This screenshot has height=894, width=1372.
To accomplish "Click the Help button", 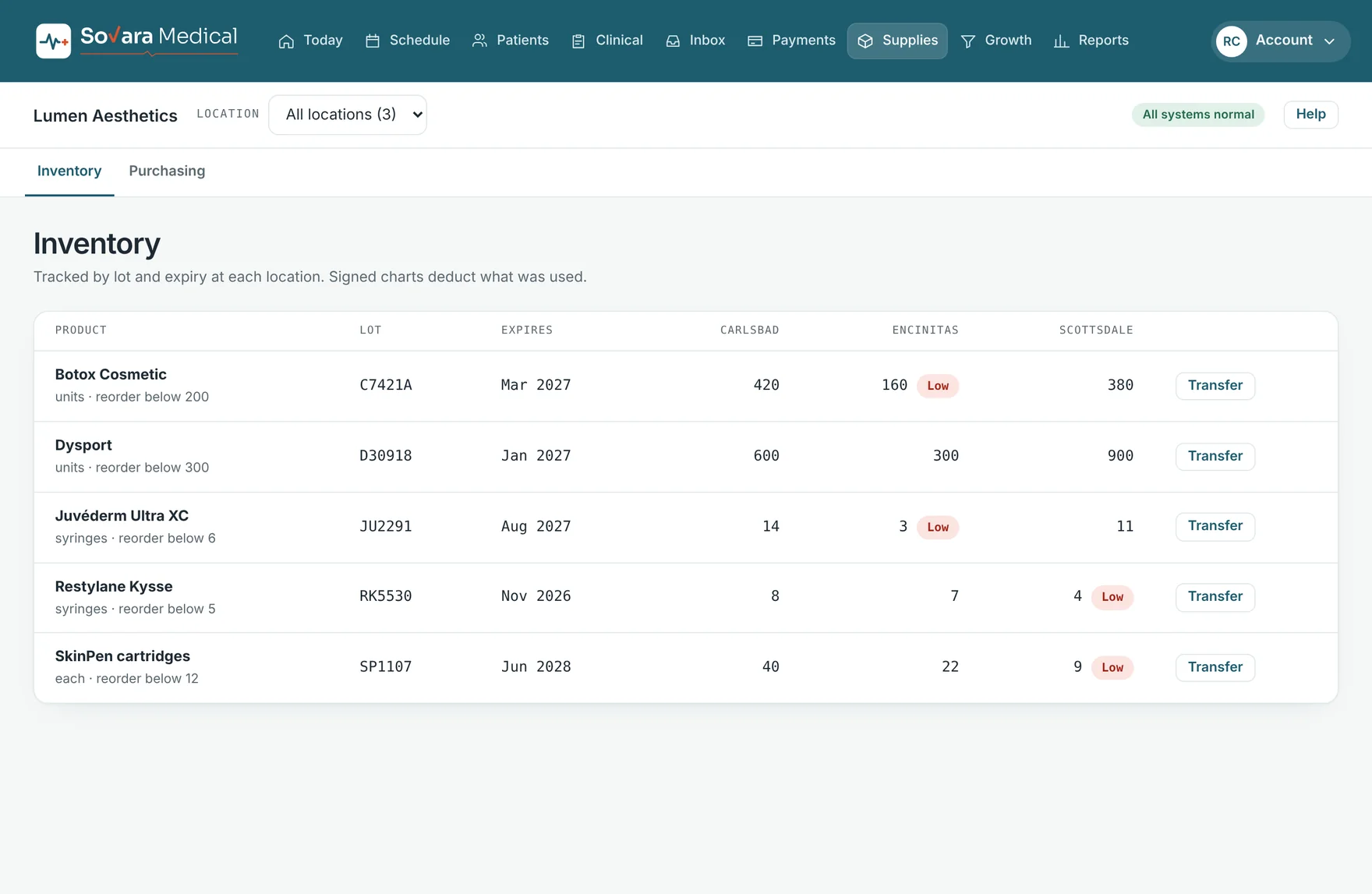I will click(x=1310, y=115).
